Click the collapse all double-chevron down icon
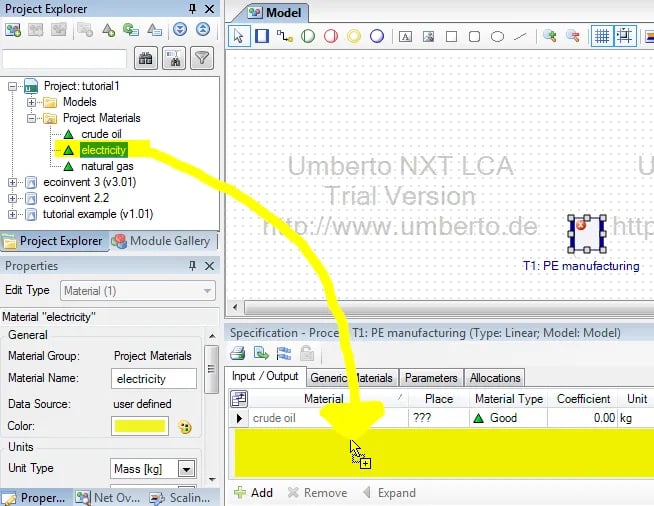 [180, 29]
